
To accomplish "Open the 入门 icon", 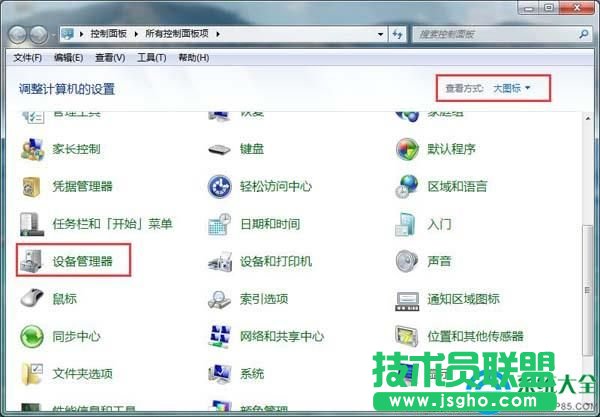I will pyautogui.click(x=405, y=224).
